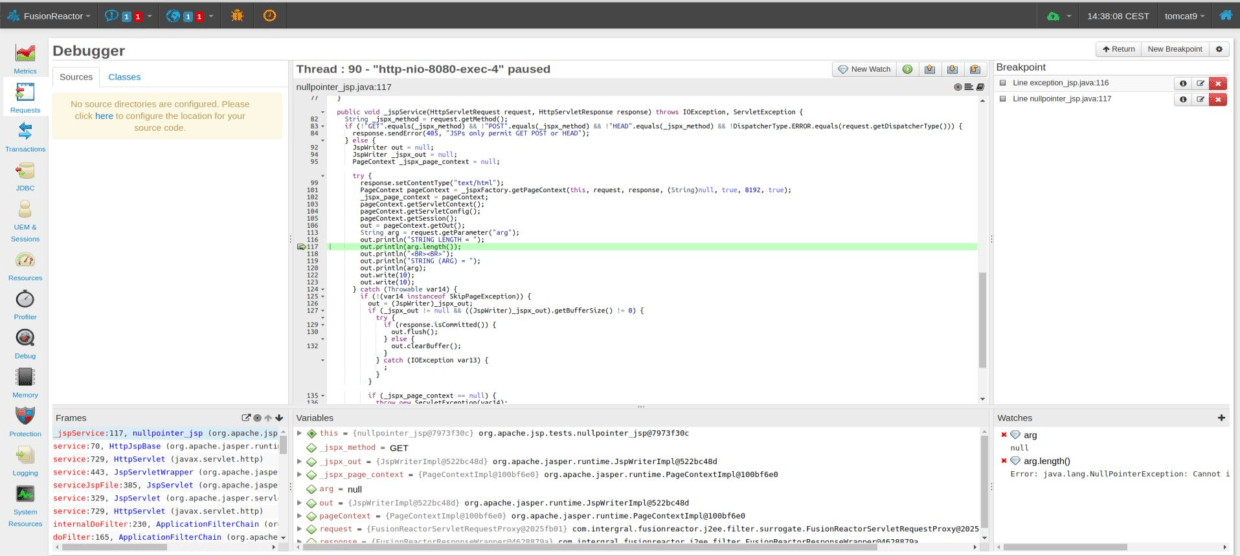This screenshot has width=1240, height=556.
Task: Open the Metrics sidebar section
Action: 25,57
